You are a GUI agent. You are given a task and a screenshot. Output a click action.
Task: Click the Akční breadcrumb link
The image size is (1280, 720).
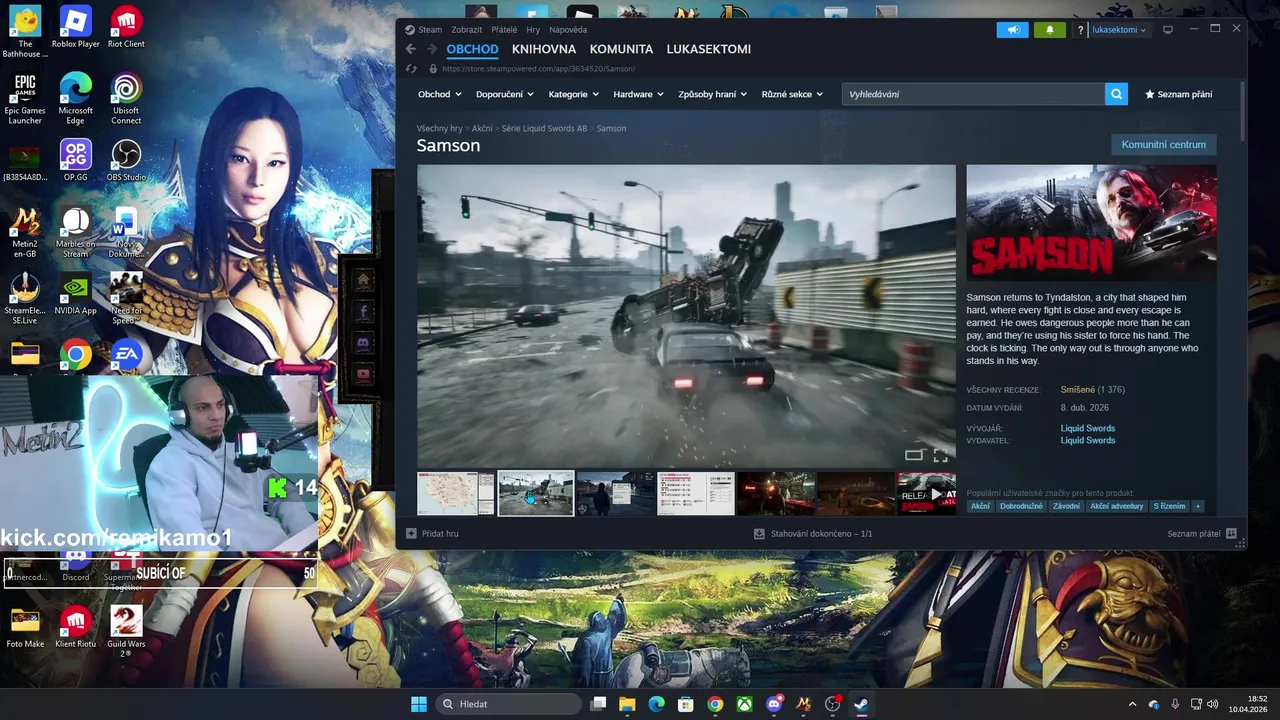click(x=482, y=128)
